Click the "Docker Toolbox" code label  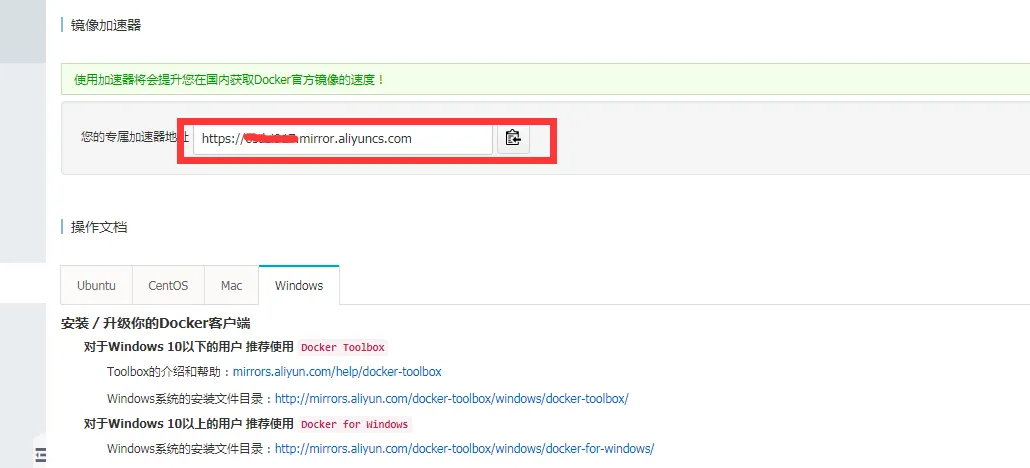(x=342, y=347)
